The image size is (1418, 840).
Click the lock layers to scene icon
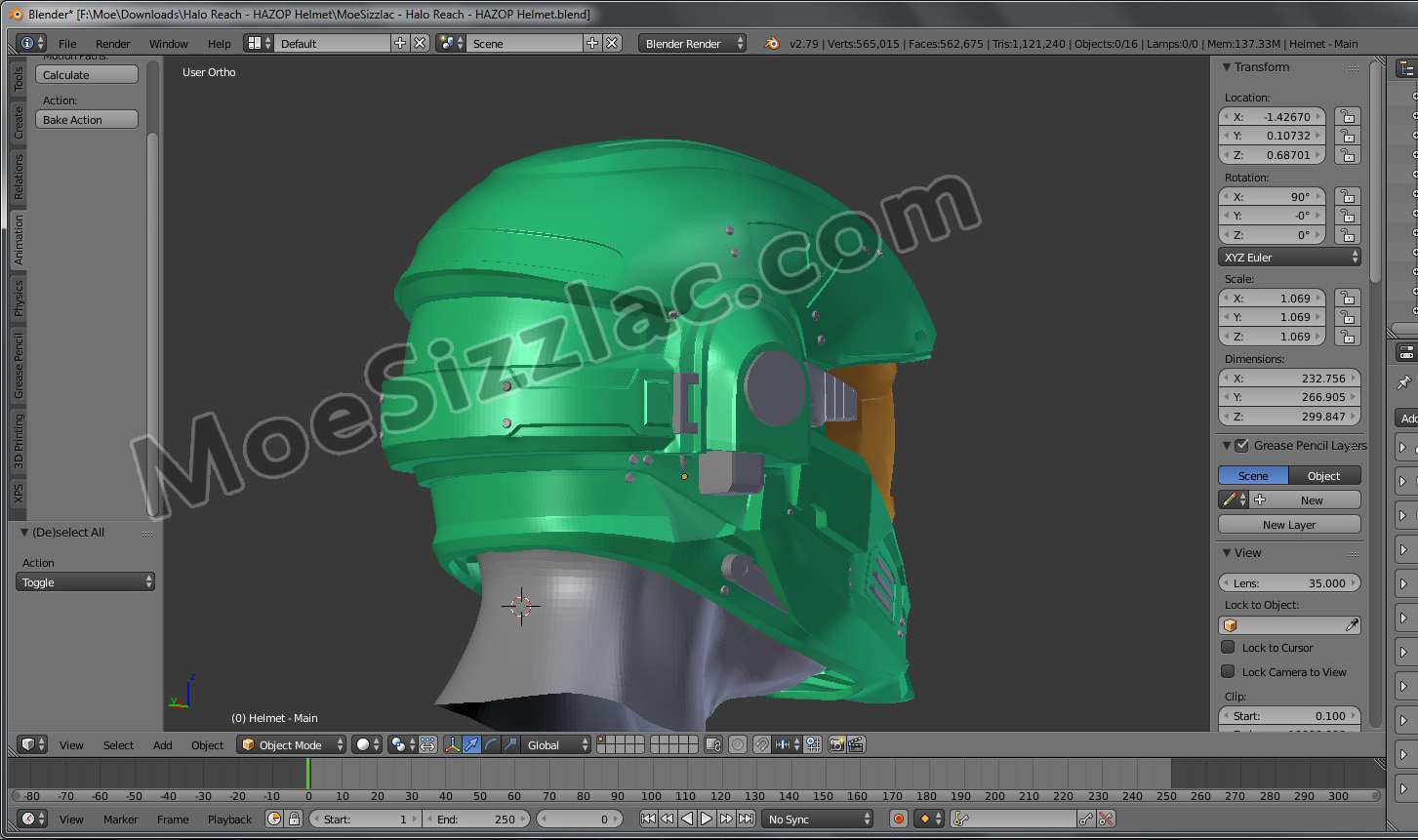(712, 744)
